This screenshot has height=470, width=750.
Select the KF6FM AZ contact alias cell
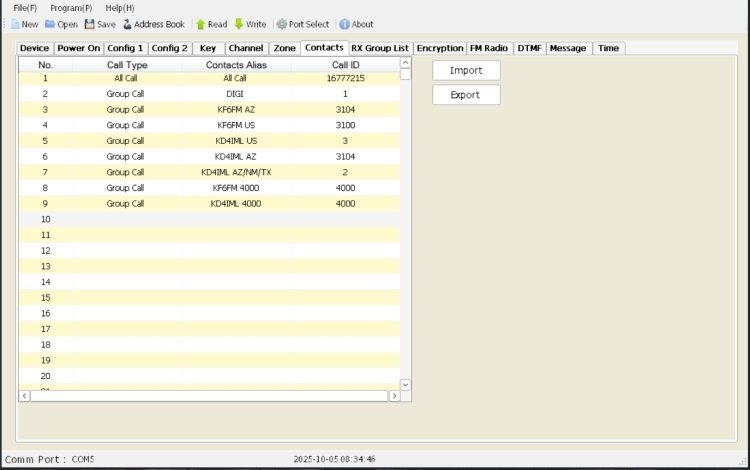[235, 109]
